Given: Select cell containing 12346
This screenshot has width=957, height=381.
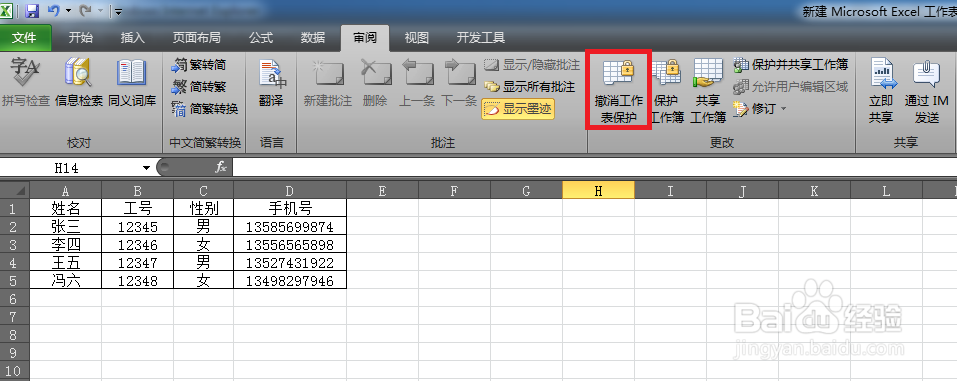Looking at the screenshot, I should pos(137,244).
